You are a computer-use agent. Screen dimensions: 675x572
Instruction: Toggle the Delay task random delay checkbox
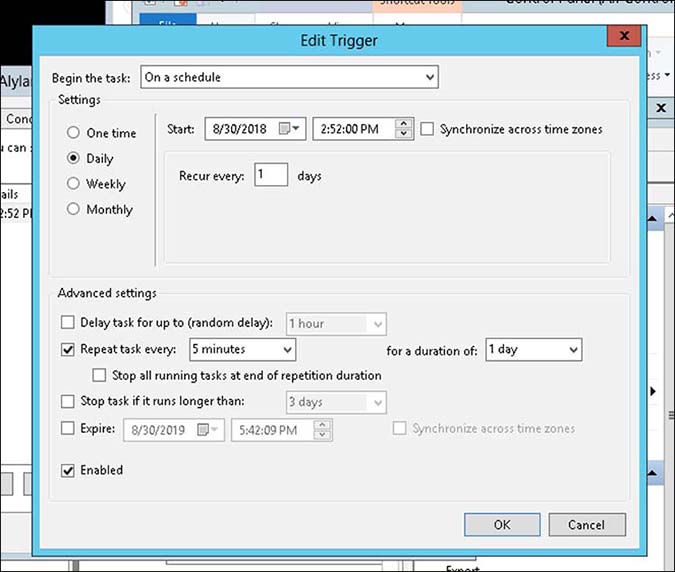[x=68, y=323]
